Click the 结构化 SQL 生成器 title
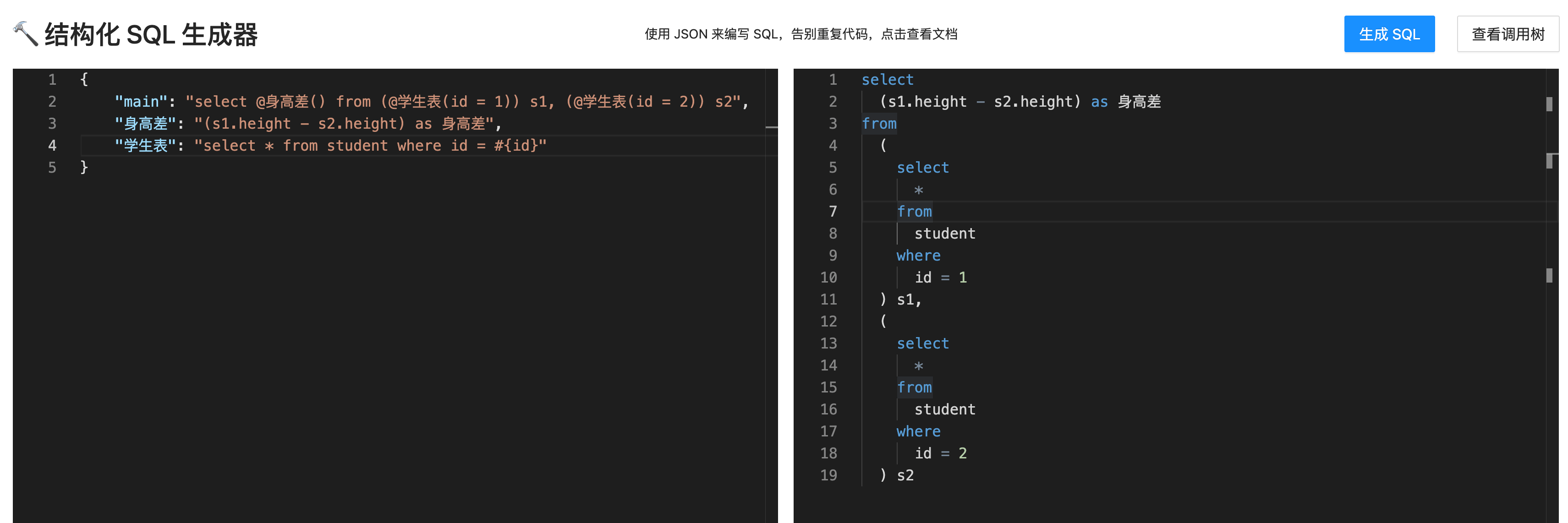 pos(151,35)
